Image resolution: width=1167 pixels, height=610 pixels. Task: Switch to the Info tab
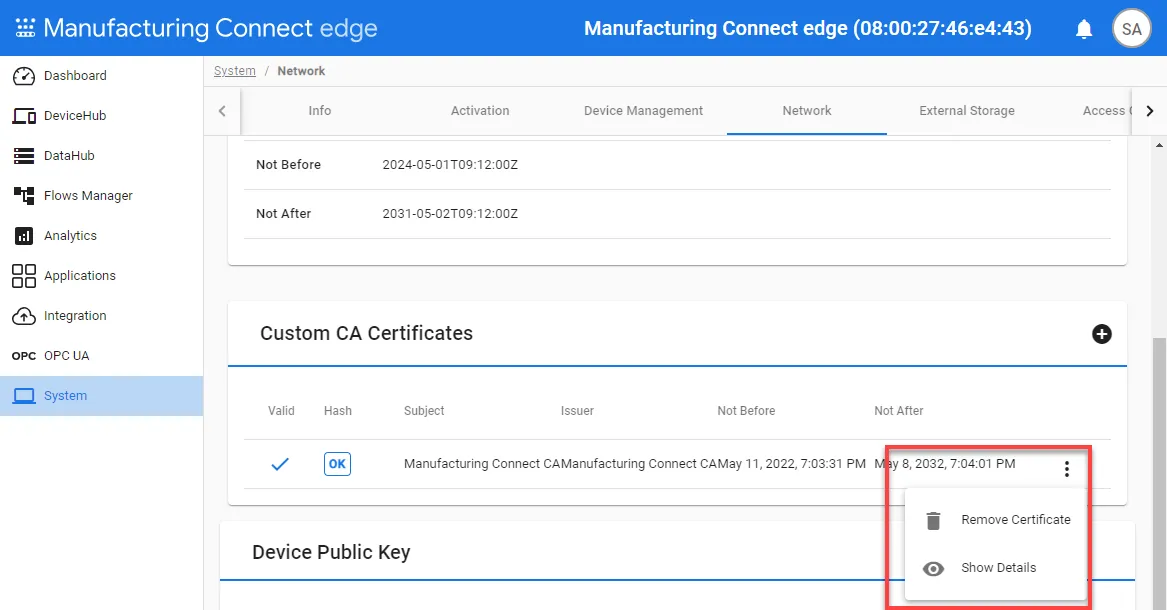tap(320, 111)
